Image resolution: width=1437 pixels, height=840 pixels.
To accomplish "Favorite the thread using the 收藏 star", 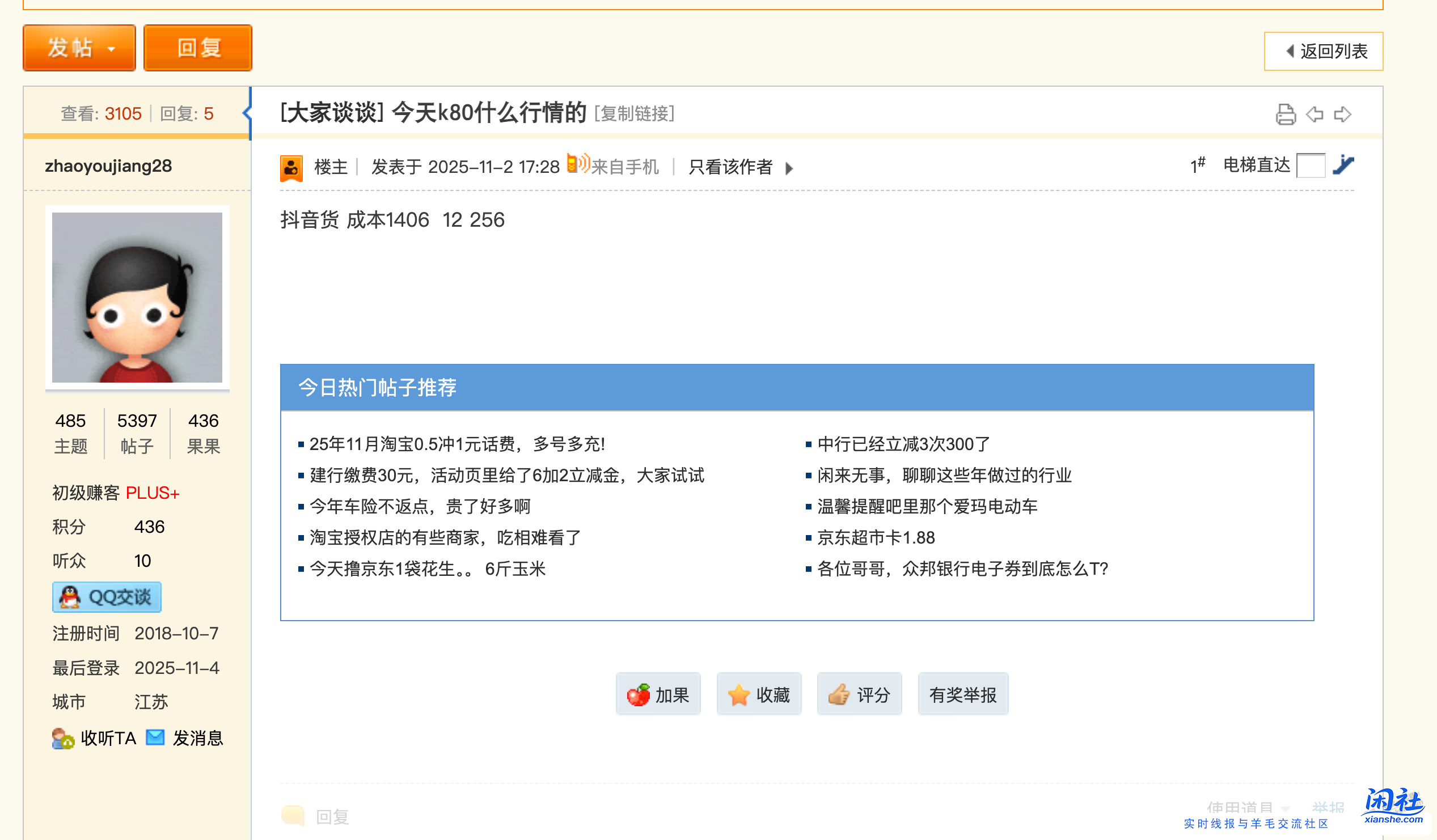I will 759,694.
